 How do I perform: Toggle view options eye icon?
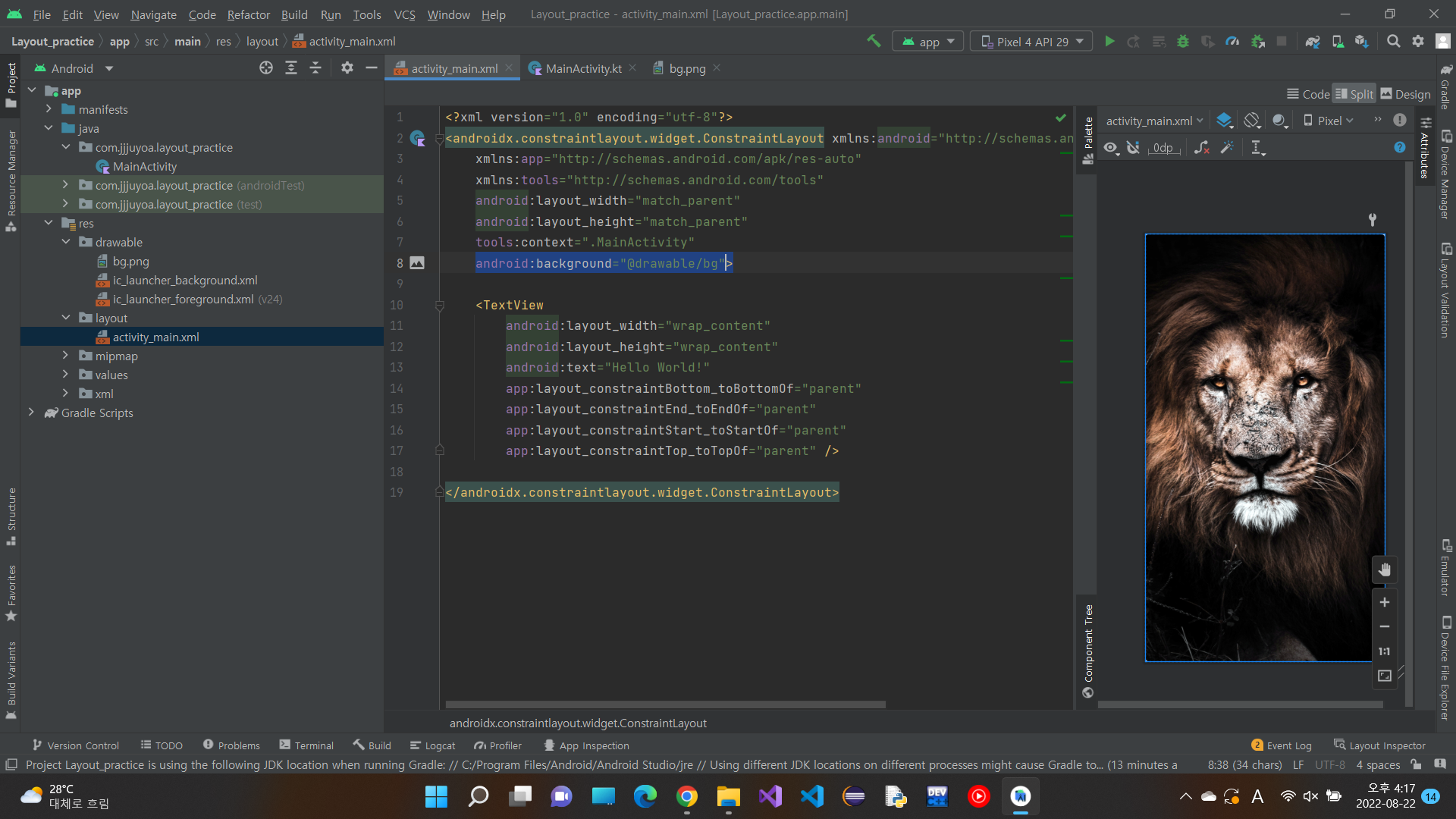tap(1111, 148)
